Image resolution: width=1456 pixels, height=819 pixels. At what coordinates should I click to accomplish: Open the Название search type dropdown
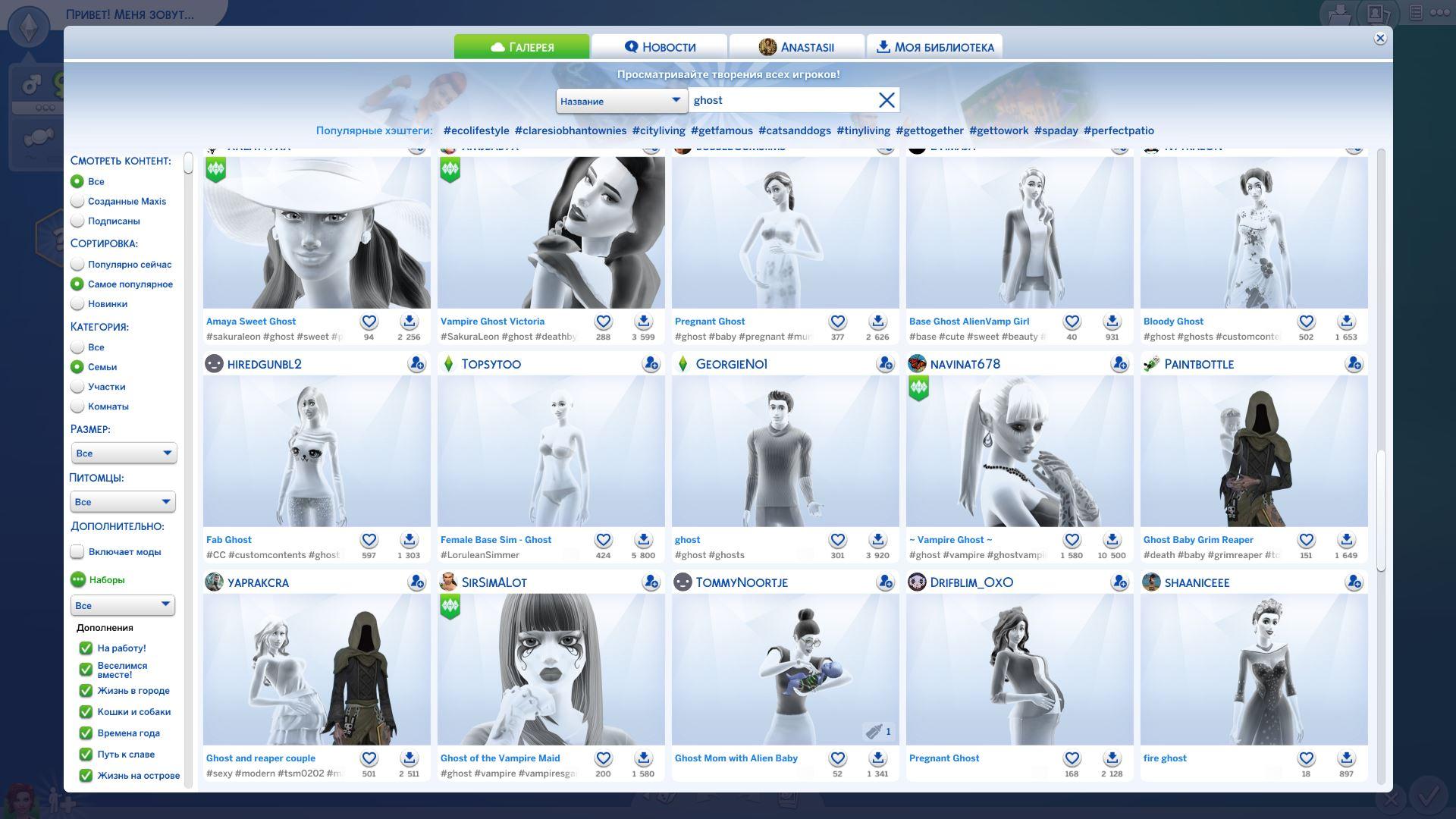(621, 101)
